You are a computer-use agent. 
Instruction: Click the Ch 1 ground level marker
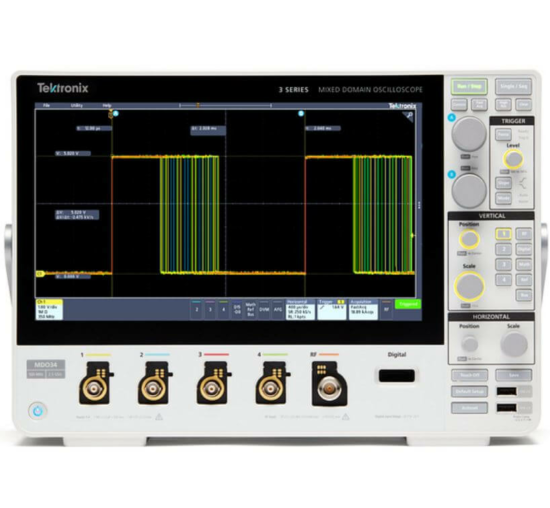coord(40,273)
